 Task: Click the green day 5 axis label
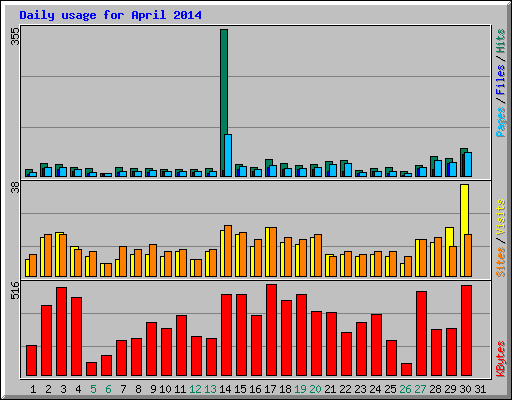(x=93, y=389)
